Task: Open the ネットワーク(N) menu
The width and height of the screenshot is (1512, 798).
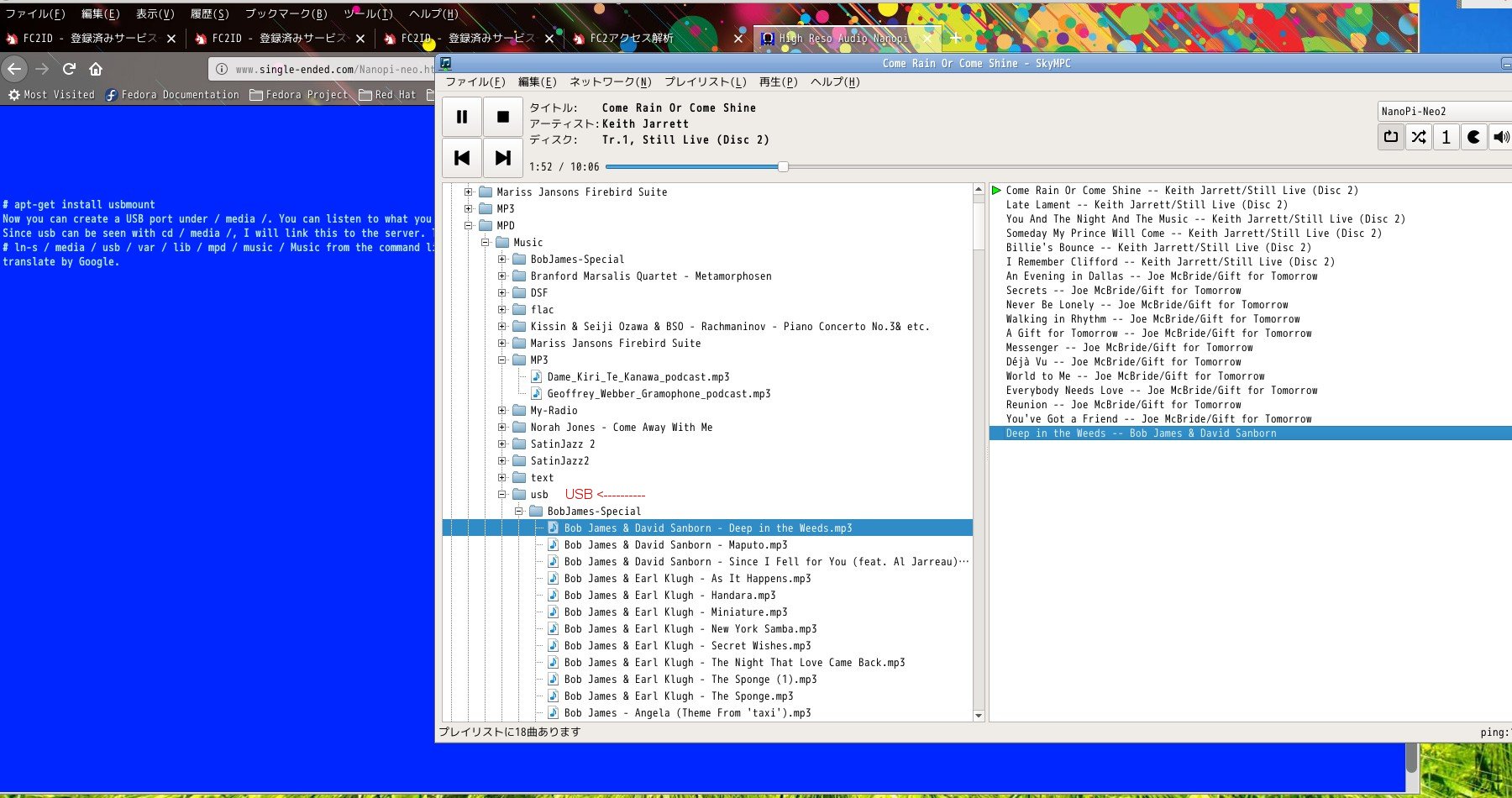Action: (x=610, y=81)
